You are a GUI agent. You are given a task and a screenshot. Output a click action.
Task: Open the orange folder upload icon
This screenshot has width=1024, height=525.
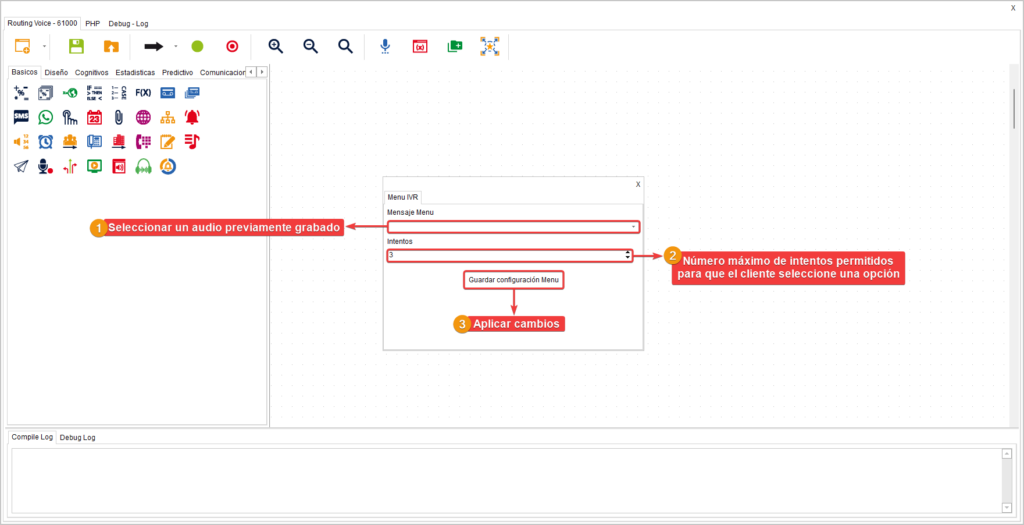point(111,46)
